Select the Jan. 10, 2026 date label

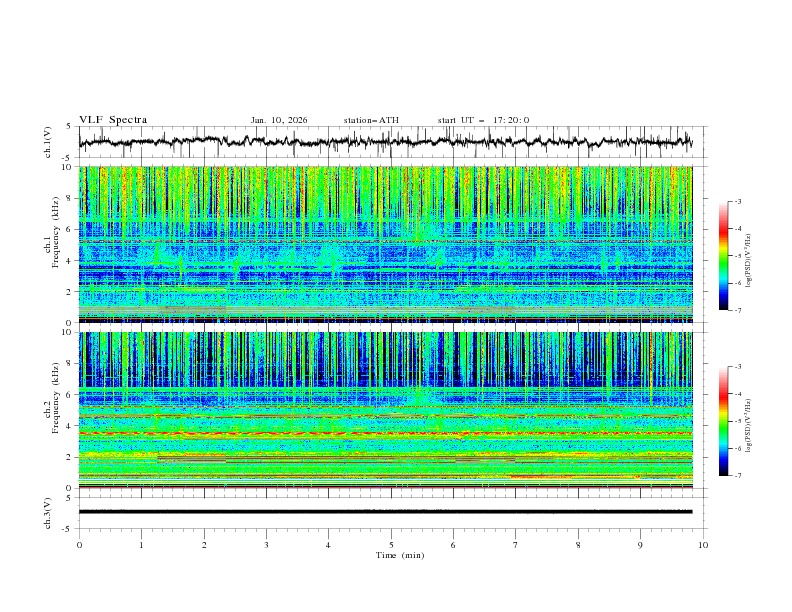tap(279, 120)
